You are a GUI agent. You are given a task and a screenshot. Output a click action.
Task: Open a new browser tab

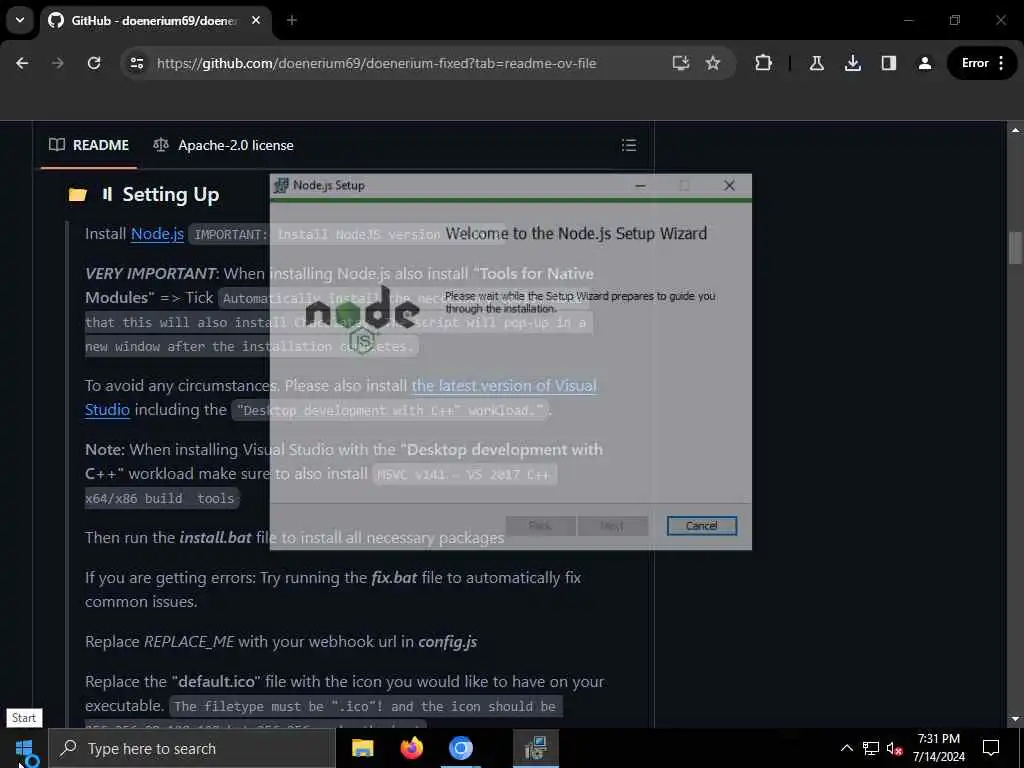coord(291,20)
